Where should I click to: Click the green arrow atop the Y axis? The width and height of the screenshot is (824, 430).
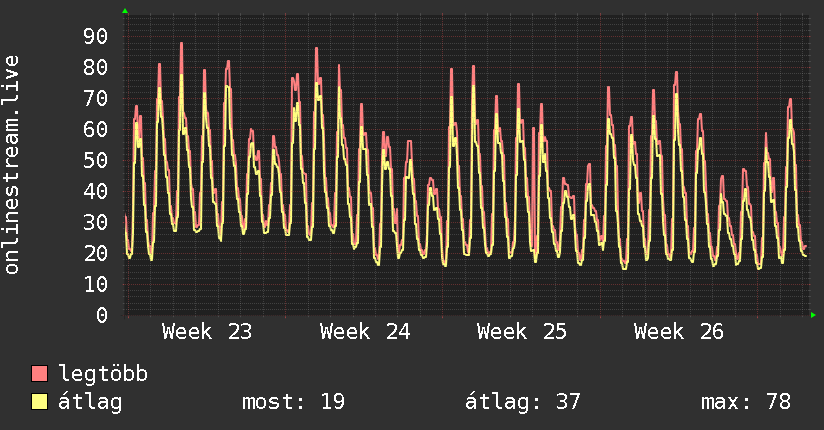[125, 11]
